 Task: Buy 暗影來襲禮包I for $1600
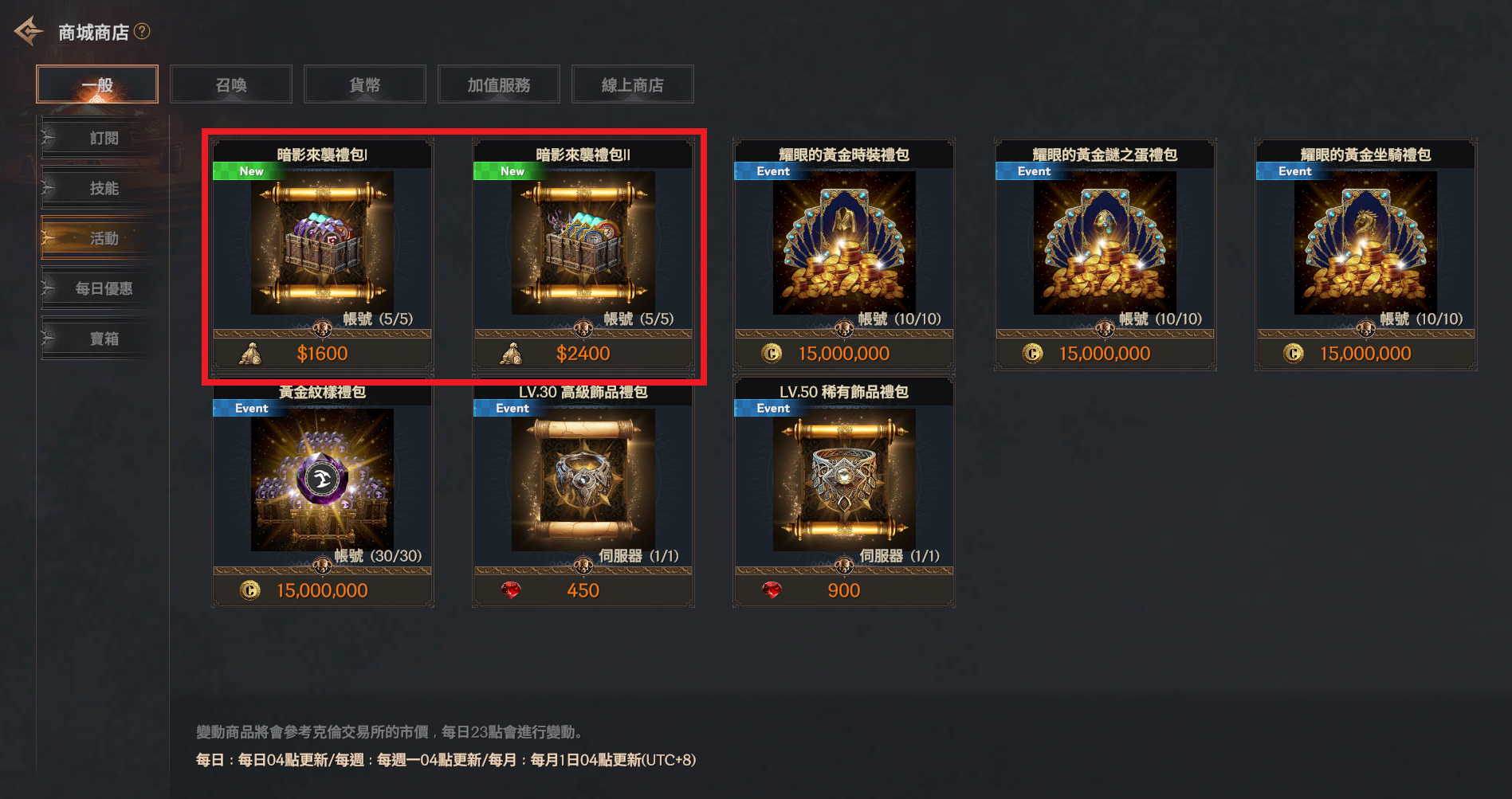coord(323,354)
